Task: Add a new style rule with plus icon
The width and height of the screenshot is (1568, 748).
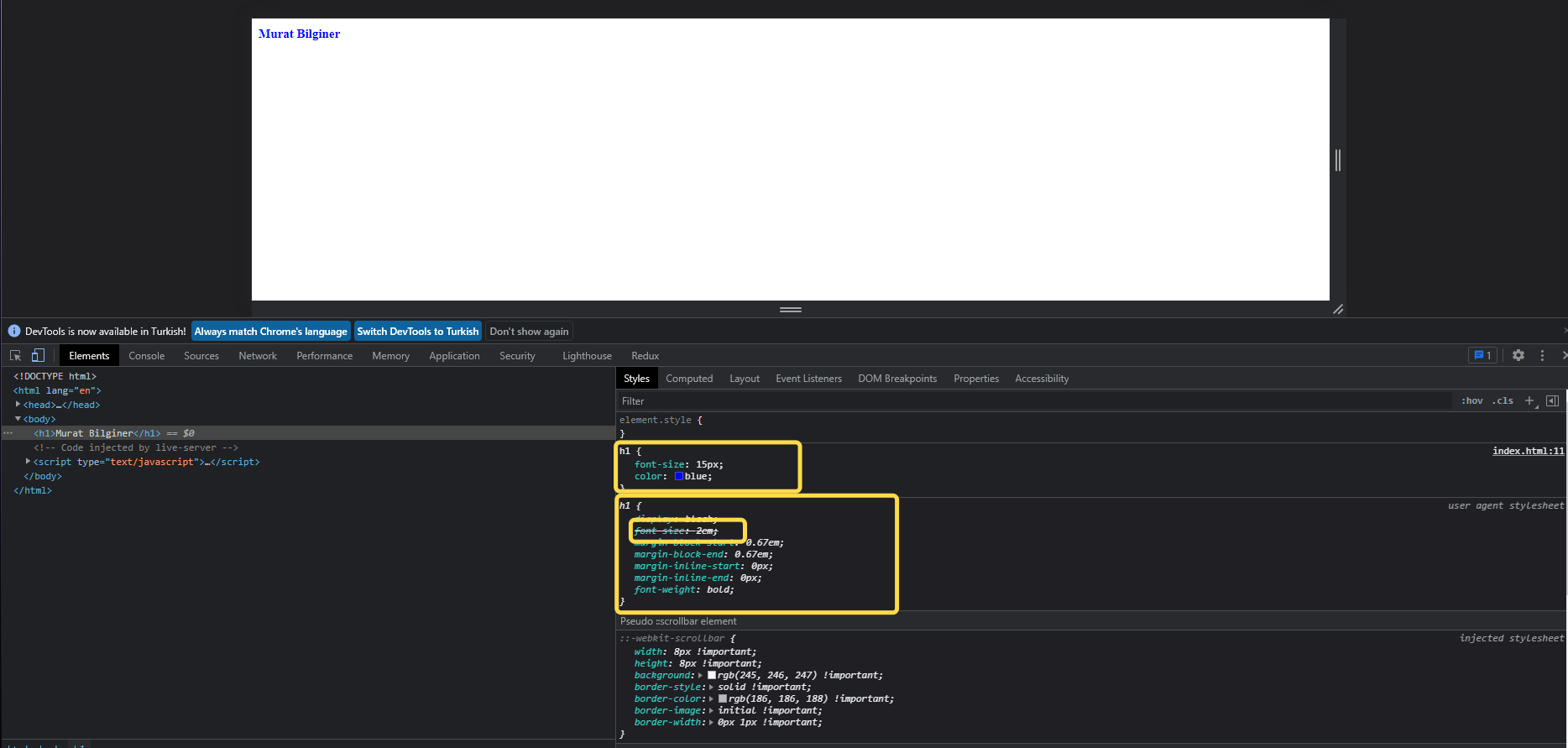Action: [1529, 401]
